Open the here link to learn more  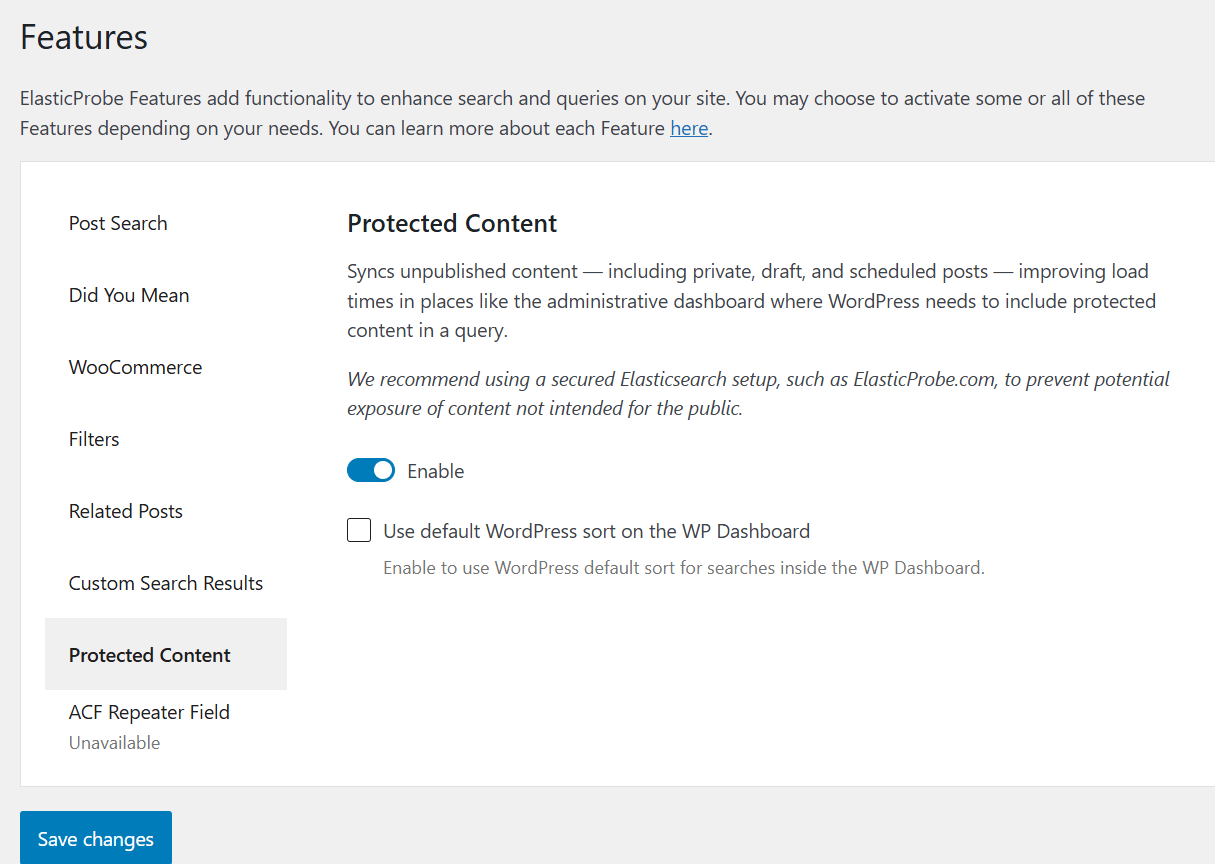point(689,128)
